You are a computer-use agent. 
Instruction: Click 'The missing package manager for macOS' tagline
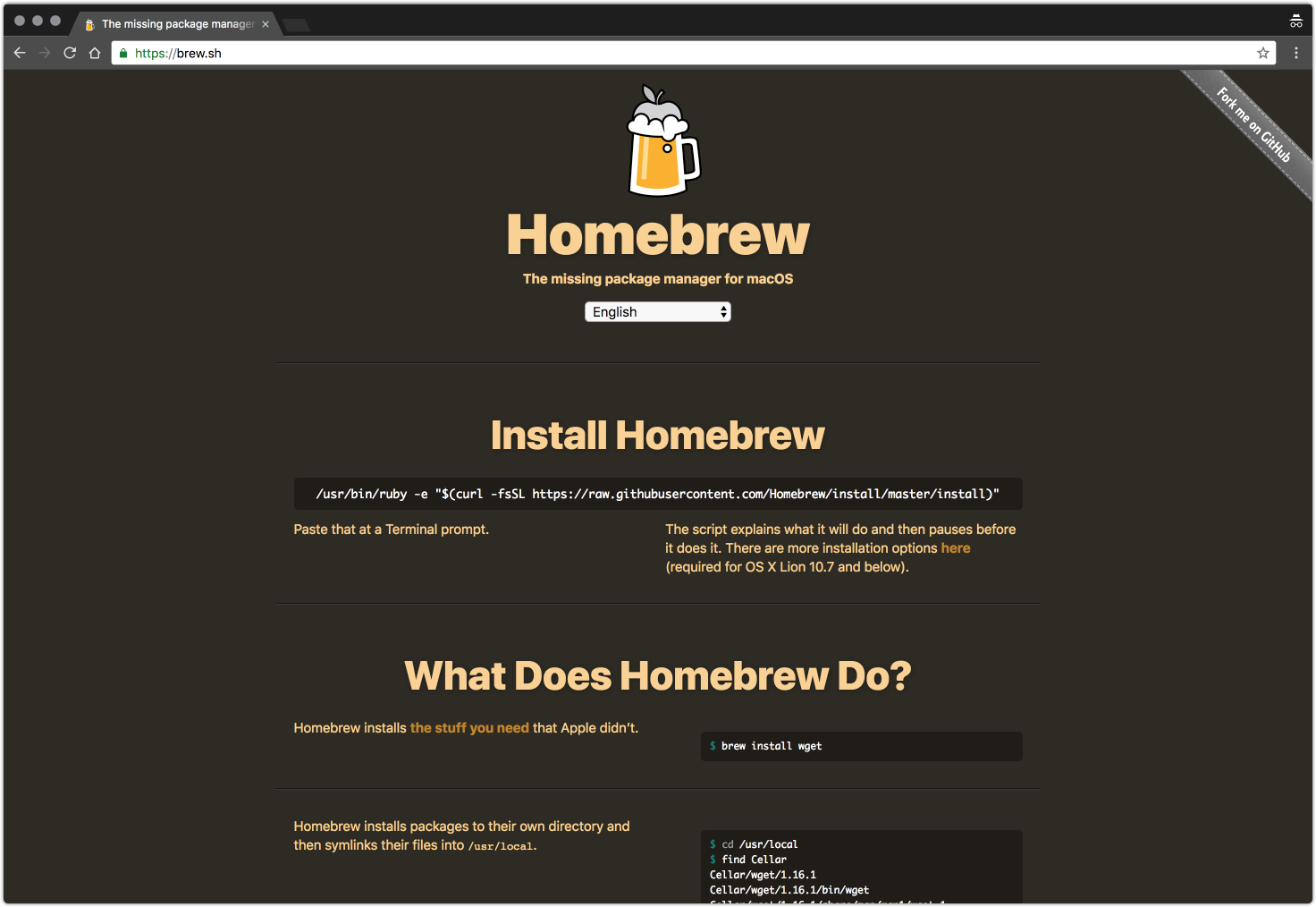point(658,279)
